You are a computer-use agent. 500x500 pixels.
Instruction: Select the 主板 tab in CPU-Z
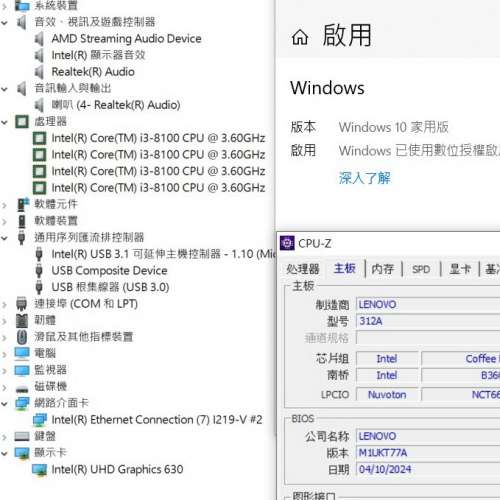(x=345, y=268)
